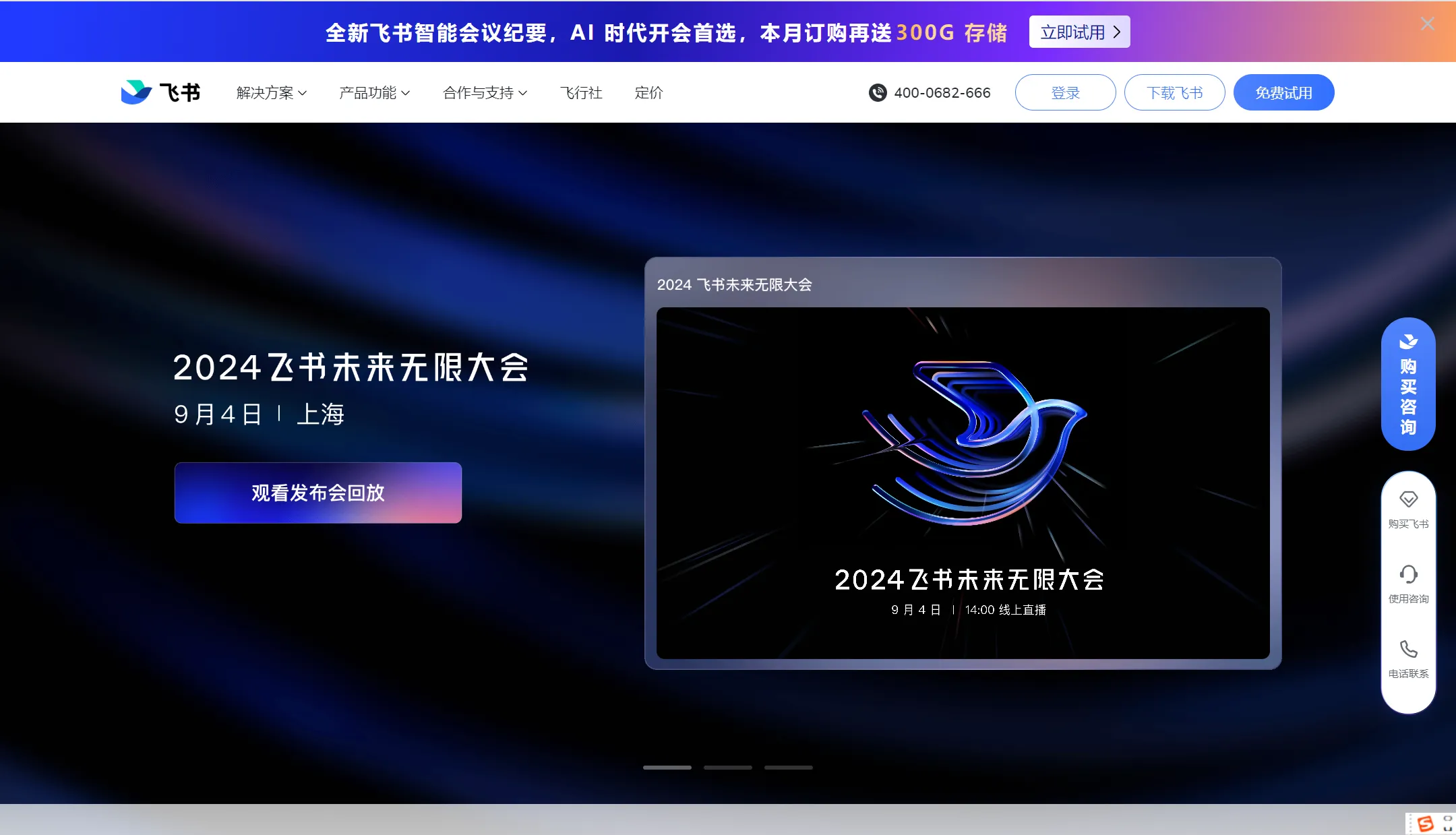Select the second carousel slide indicator

[728, 768]
